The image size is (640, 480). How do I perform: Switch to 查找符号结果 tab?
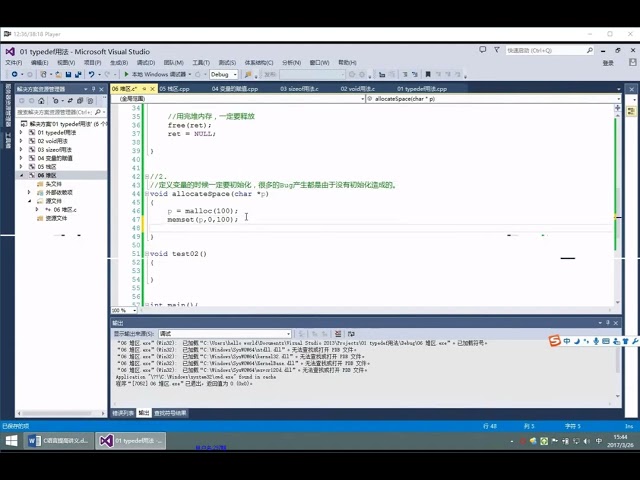[170, 413]
